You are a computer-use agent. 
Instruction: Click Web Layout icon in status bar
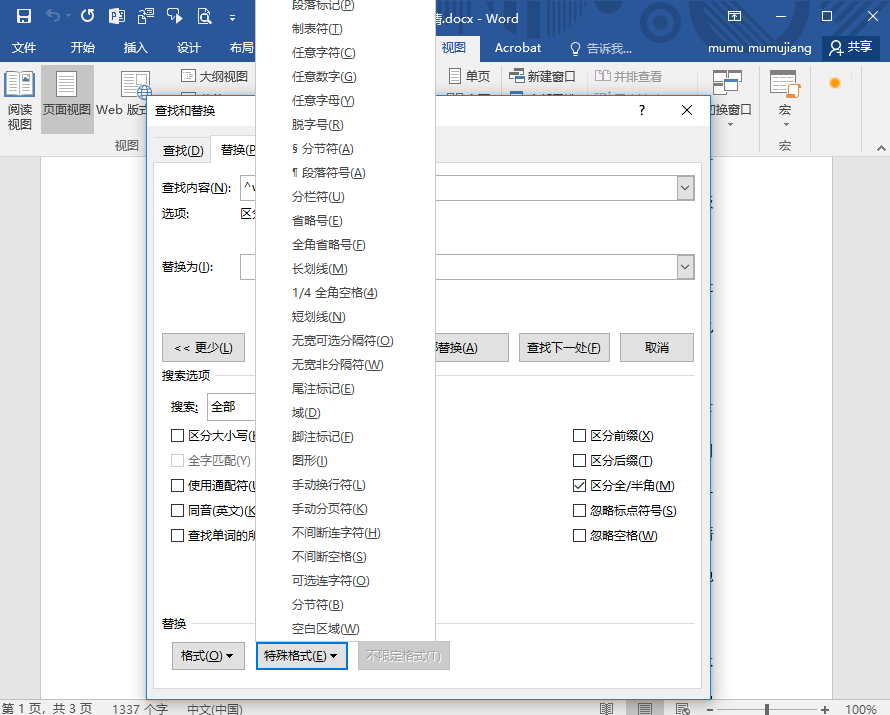click(x=683, y=708)
